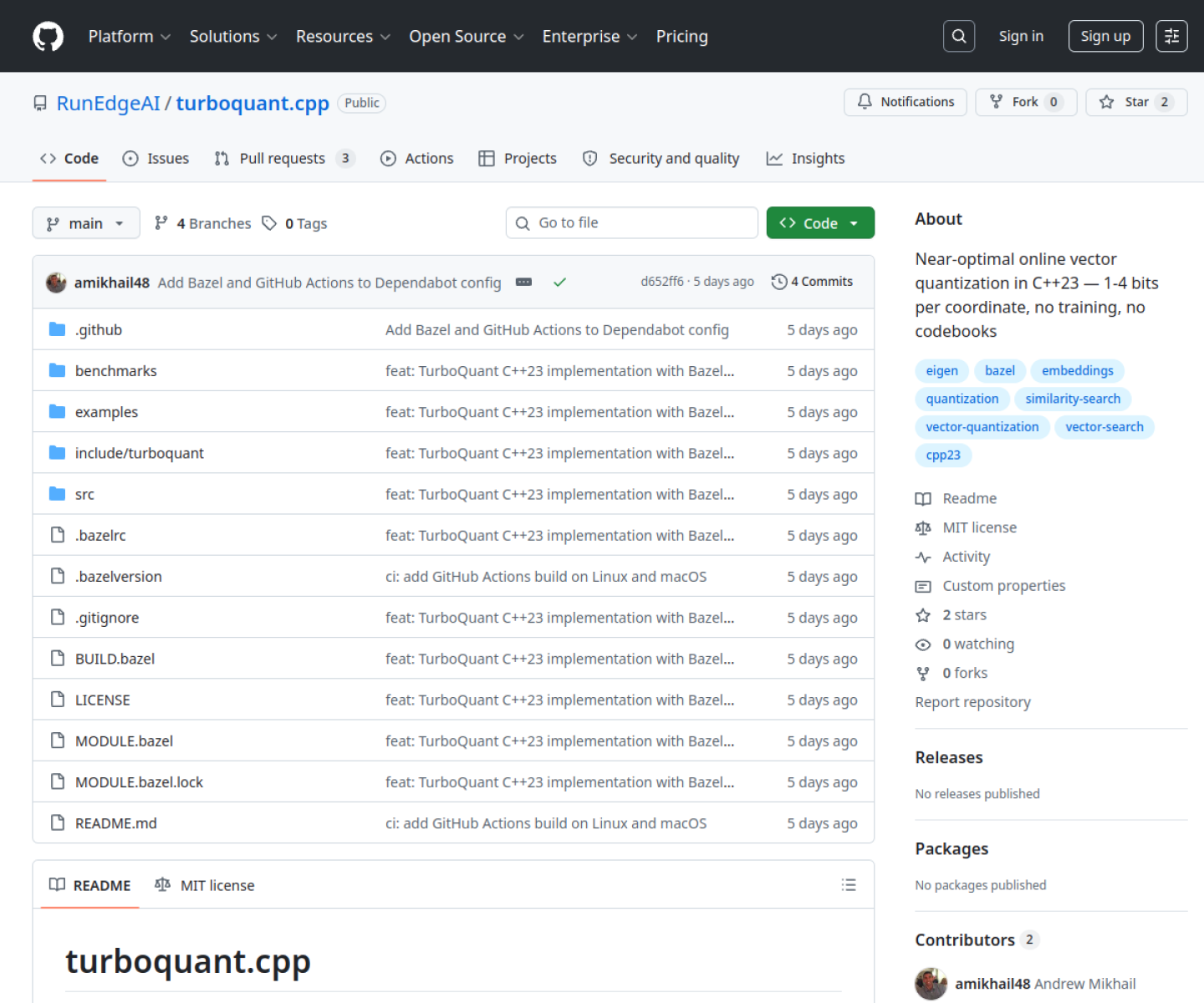Open turboquant.cpp repository name link
The image size is (1204, 1003).
pos(253,103)
